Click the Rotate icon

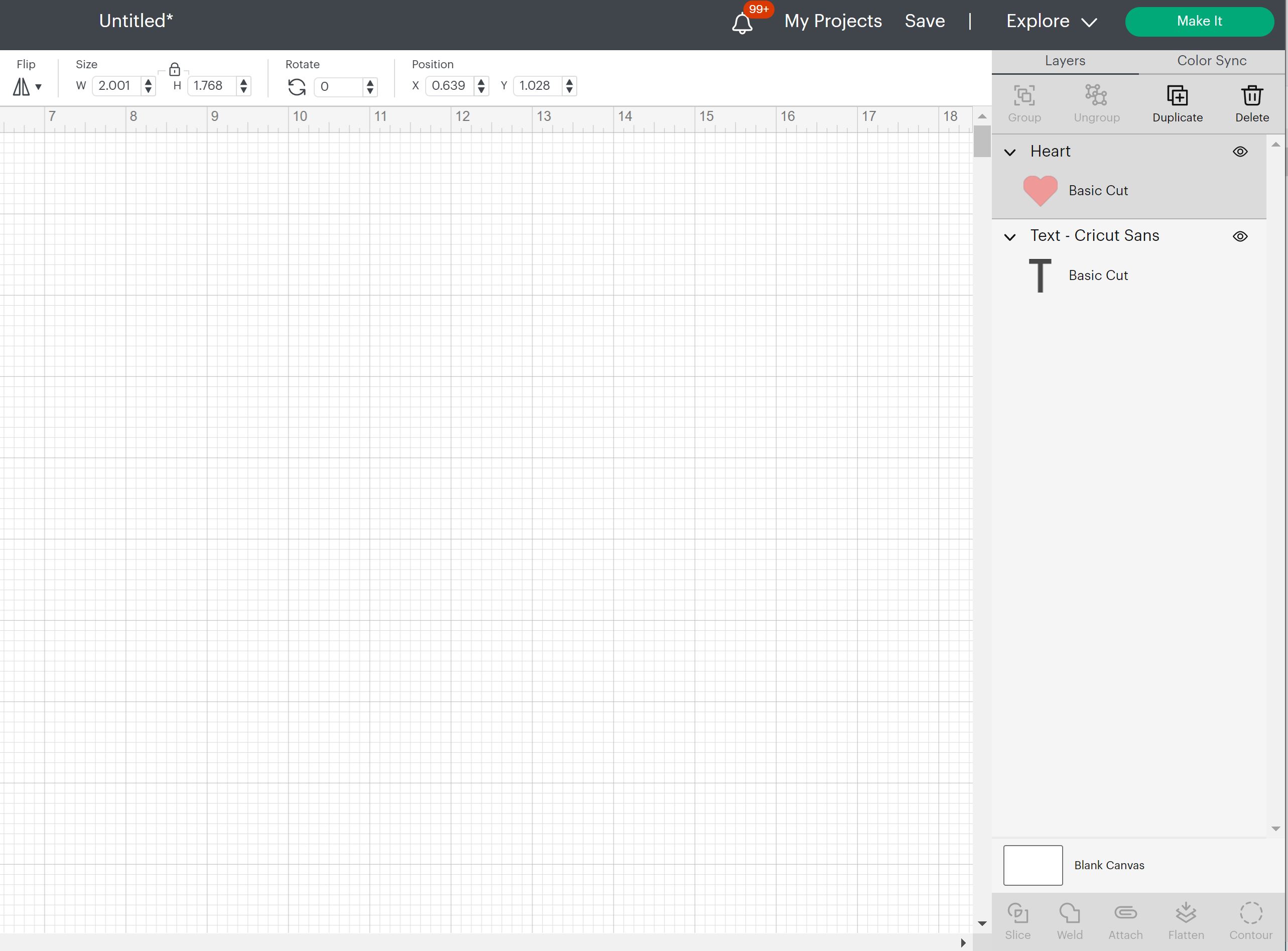[x=297, y=87]
